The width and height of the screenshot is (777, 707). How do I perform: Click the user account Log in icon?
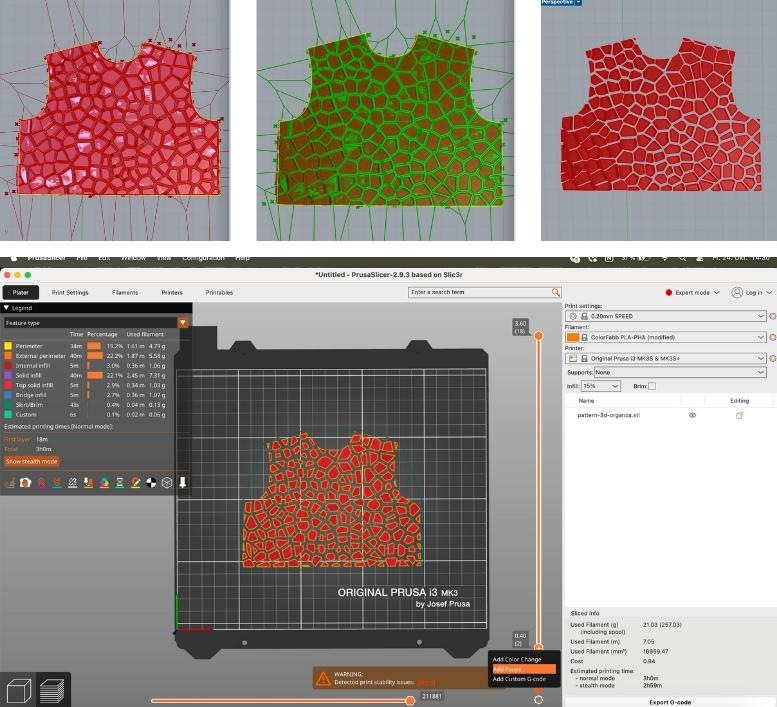click(x=737, y=292)
